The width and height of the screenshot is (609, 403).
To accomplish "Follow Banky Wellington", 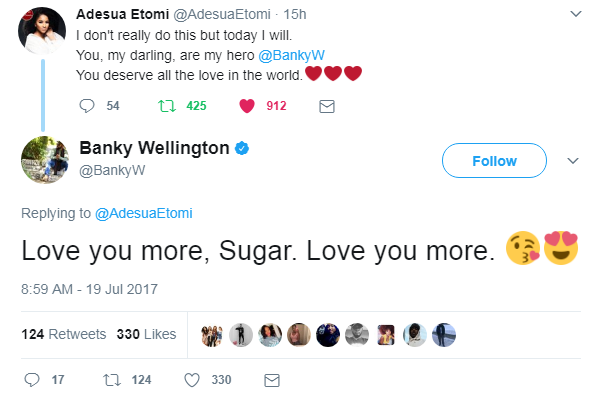I will pyautogui.click(x=494, y=161).
